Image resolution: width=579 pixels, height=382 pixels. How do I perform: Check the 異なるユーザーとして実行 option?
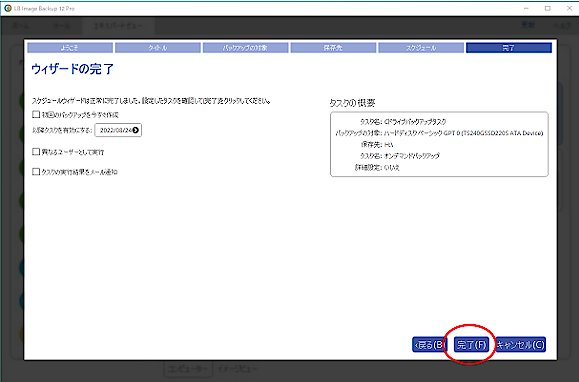(36, 152)
